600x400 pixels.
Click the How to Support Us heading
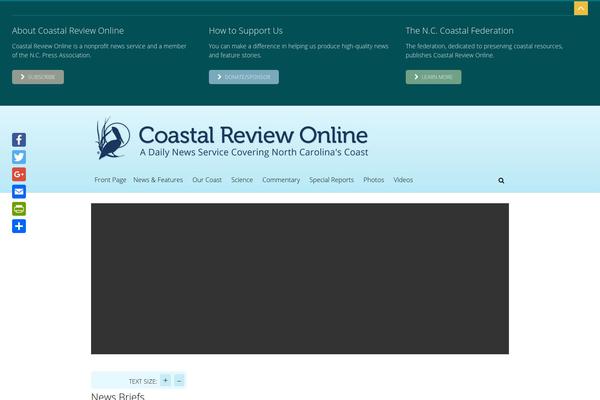tap(246, 31)
